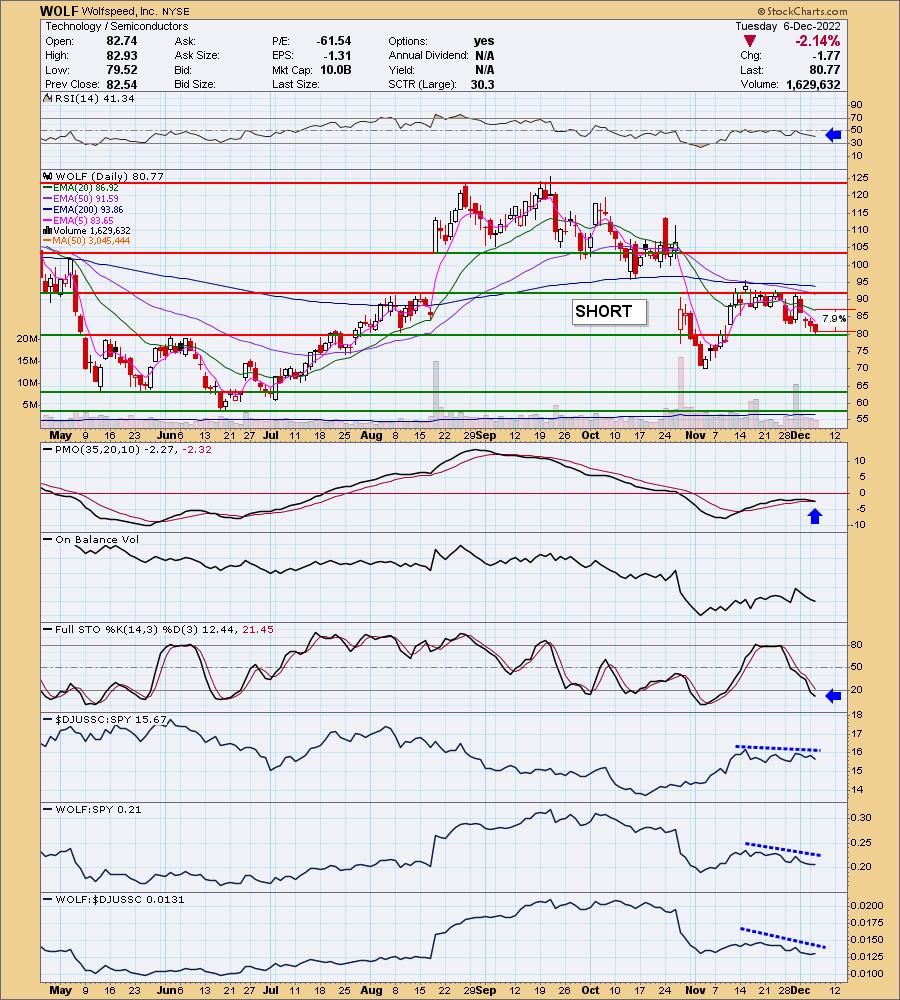Click the On Balance Vol label
This screenshot has width=900, height=1000.
pos(96,539)
